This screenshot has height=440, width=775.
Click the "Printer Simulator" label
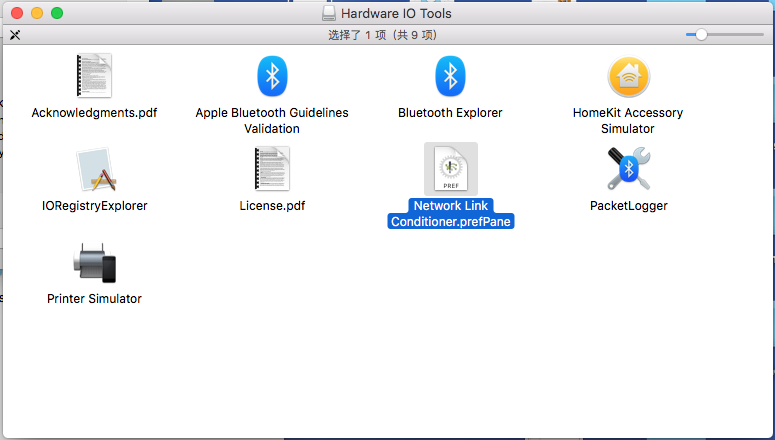click(94, 299)
